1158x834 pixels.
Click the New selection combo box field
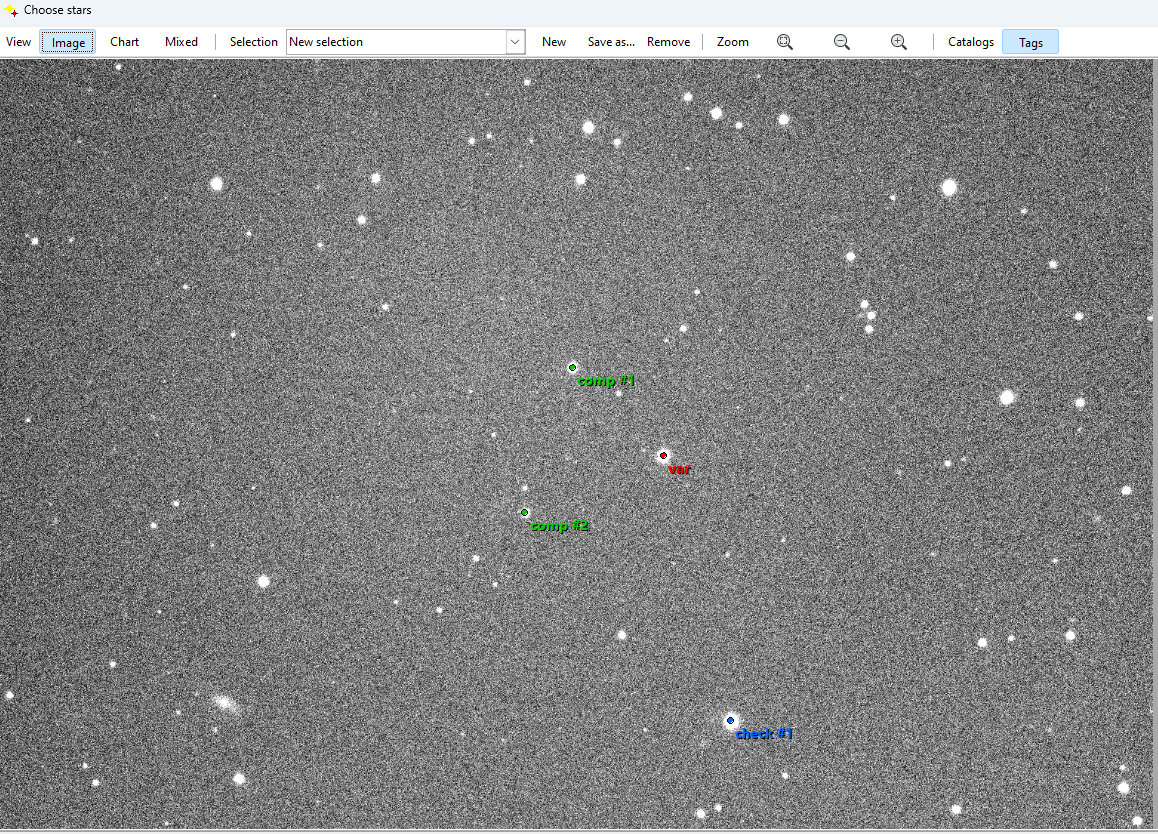(396, 42)
